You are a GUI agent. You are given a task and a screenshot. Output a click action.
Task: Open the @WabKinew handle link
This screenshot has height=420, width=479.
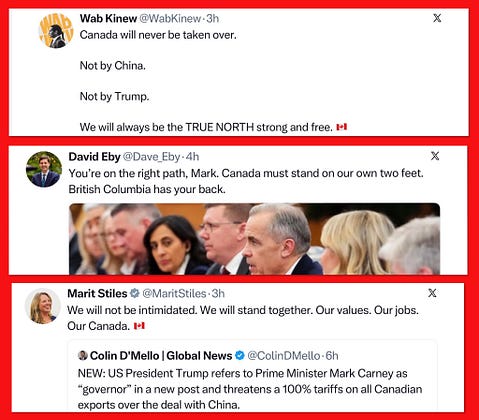(x=170, y=18)
